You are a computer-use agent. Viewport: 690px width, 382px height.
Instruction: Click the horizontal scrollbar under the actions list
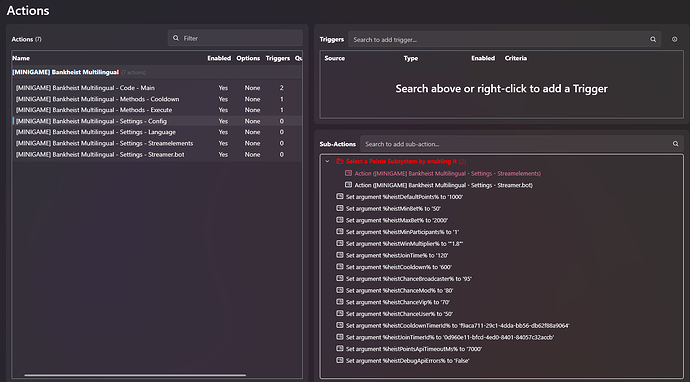[x=135, y=375]
